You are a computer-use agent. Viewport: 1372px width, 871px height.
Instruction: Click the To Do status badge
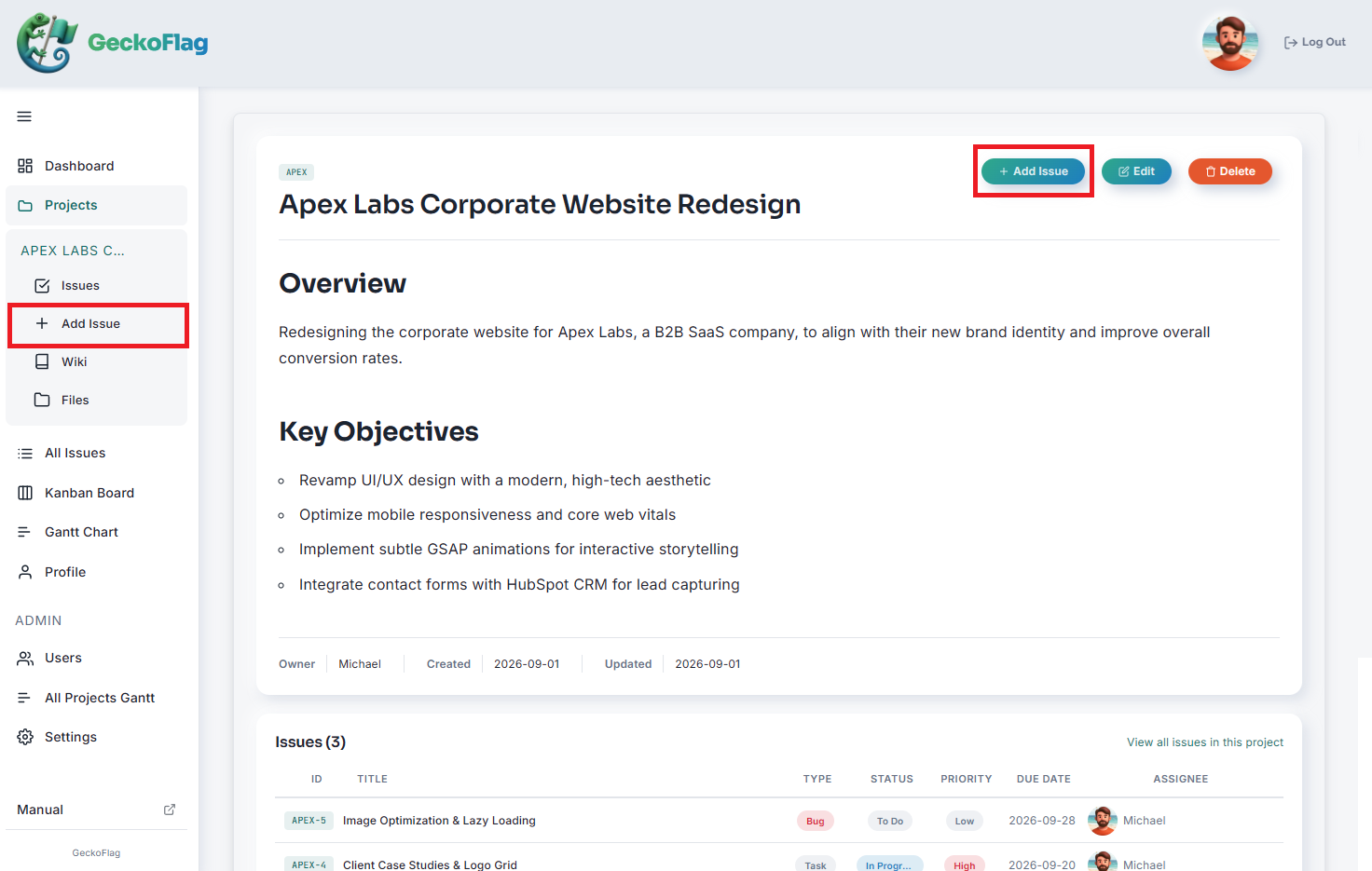click(890, 821)
